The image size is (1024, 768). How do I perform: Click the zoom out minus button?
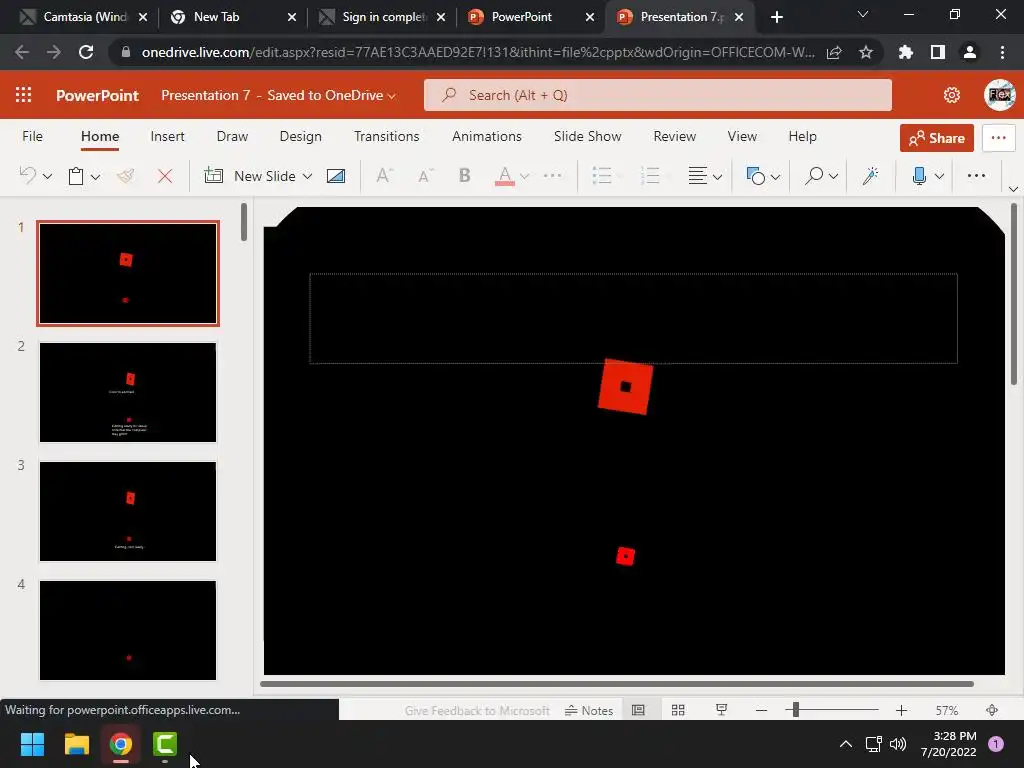click(x=761, y=711)
